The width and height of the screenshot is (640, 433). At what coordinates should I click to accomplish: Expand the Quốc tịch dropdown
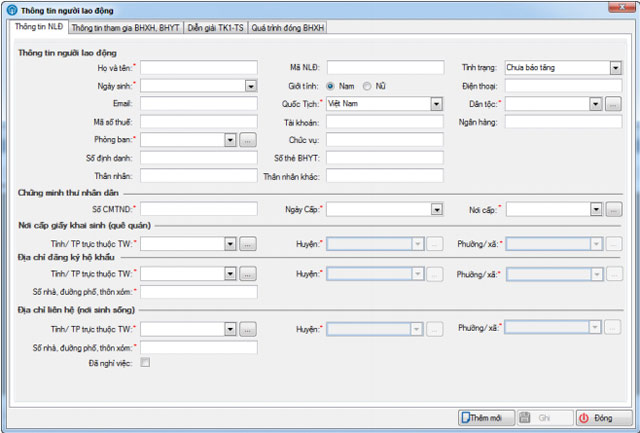pyautogui.click(x=436, y=104)
